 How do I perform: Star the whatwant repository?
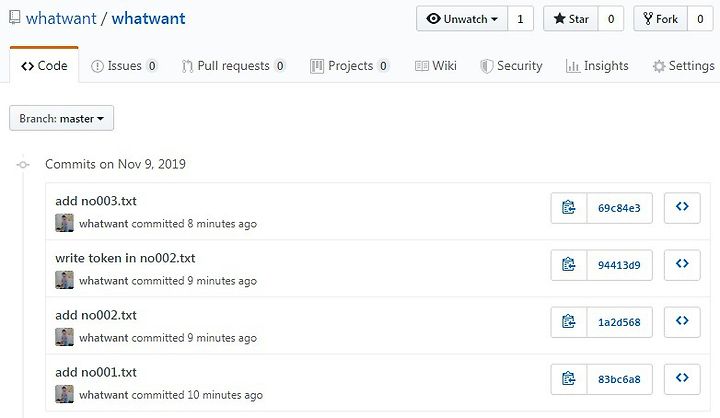click(x=571, y=19)
